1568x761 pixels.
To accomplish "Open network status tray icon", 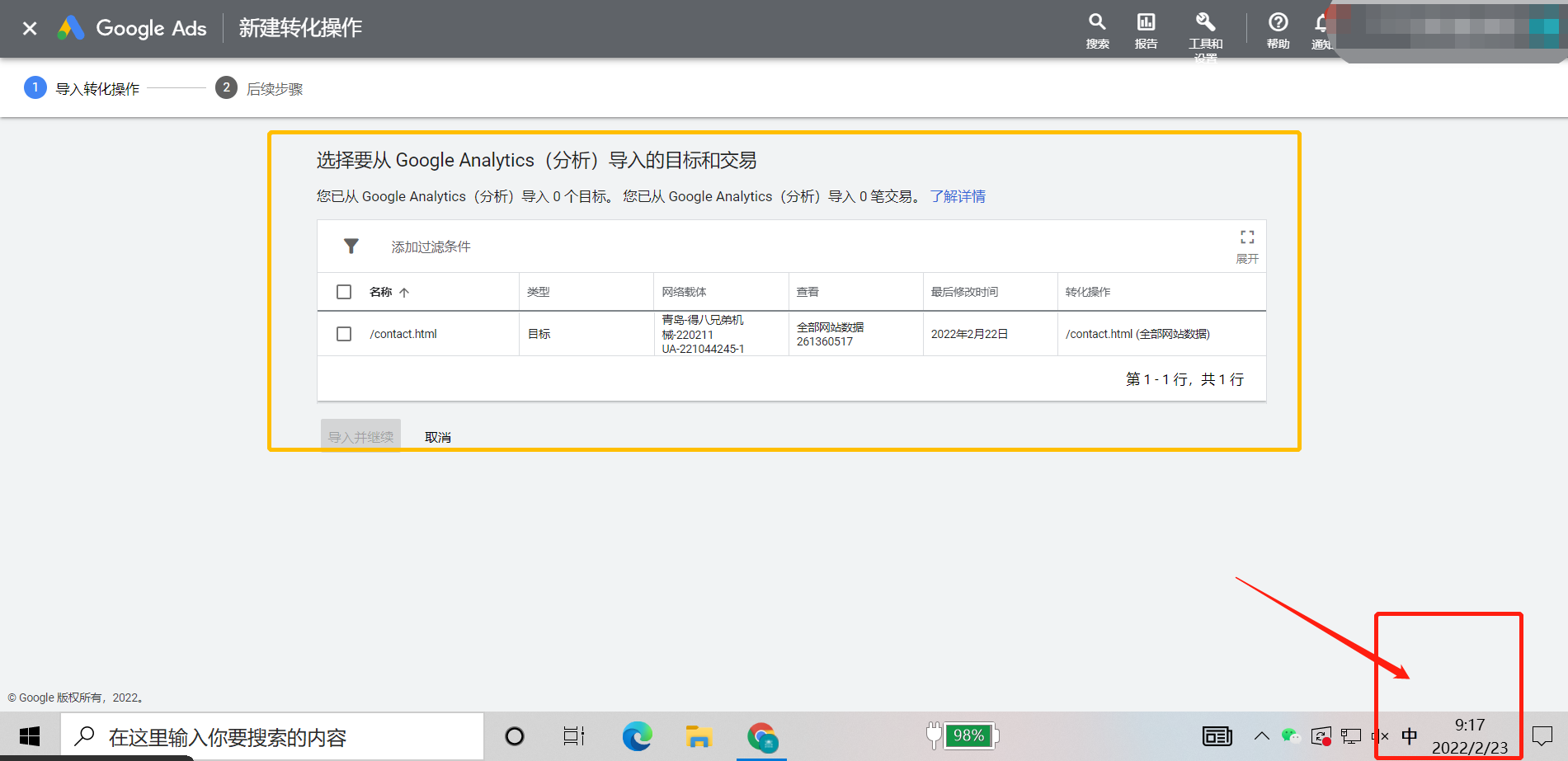I will tap(1351, 736).
